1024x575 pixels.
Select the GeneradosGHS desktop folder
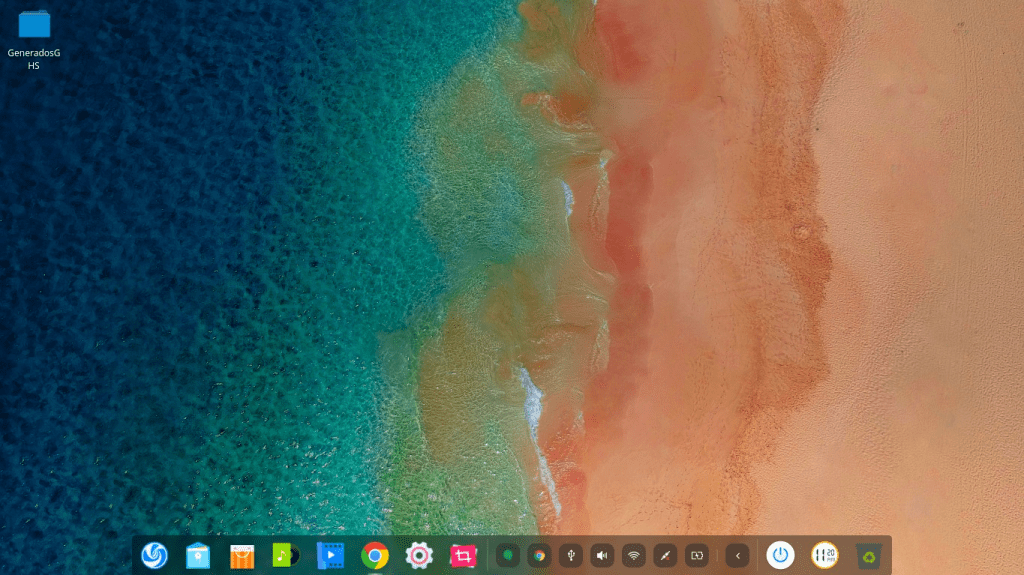click(34, 25)
